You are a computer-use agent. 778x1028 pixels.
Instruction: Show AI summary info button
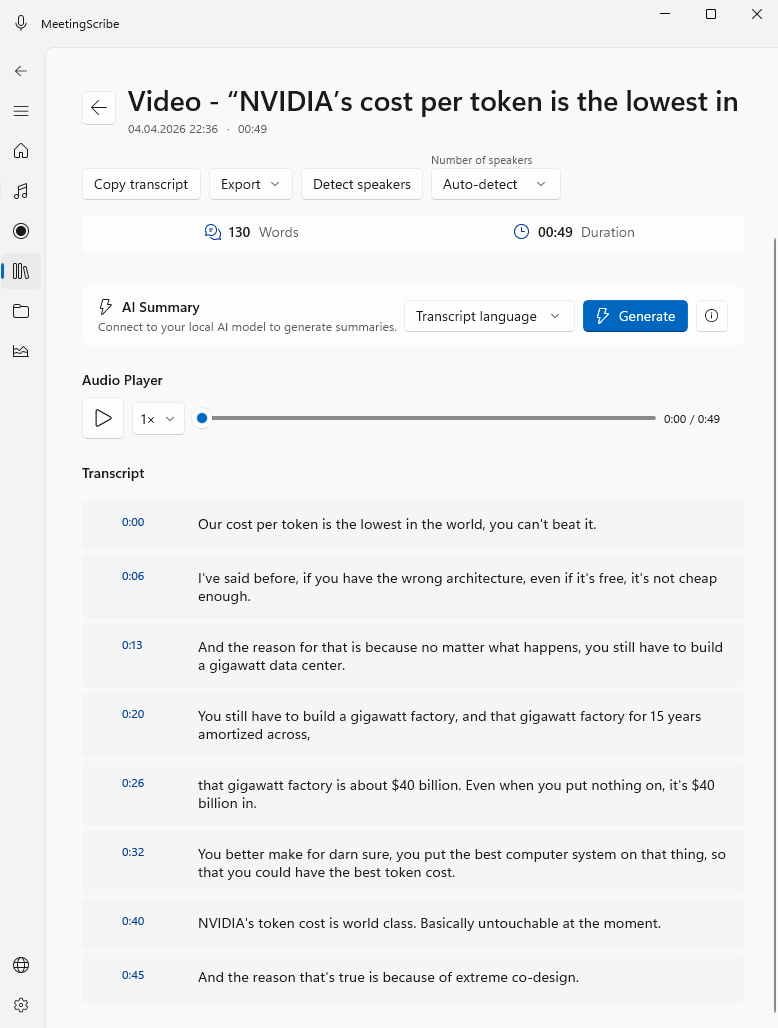711,316
